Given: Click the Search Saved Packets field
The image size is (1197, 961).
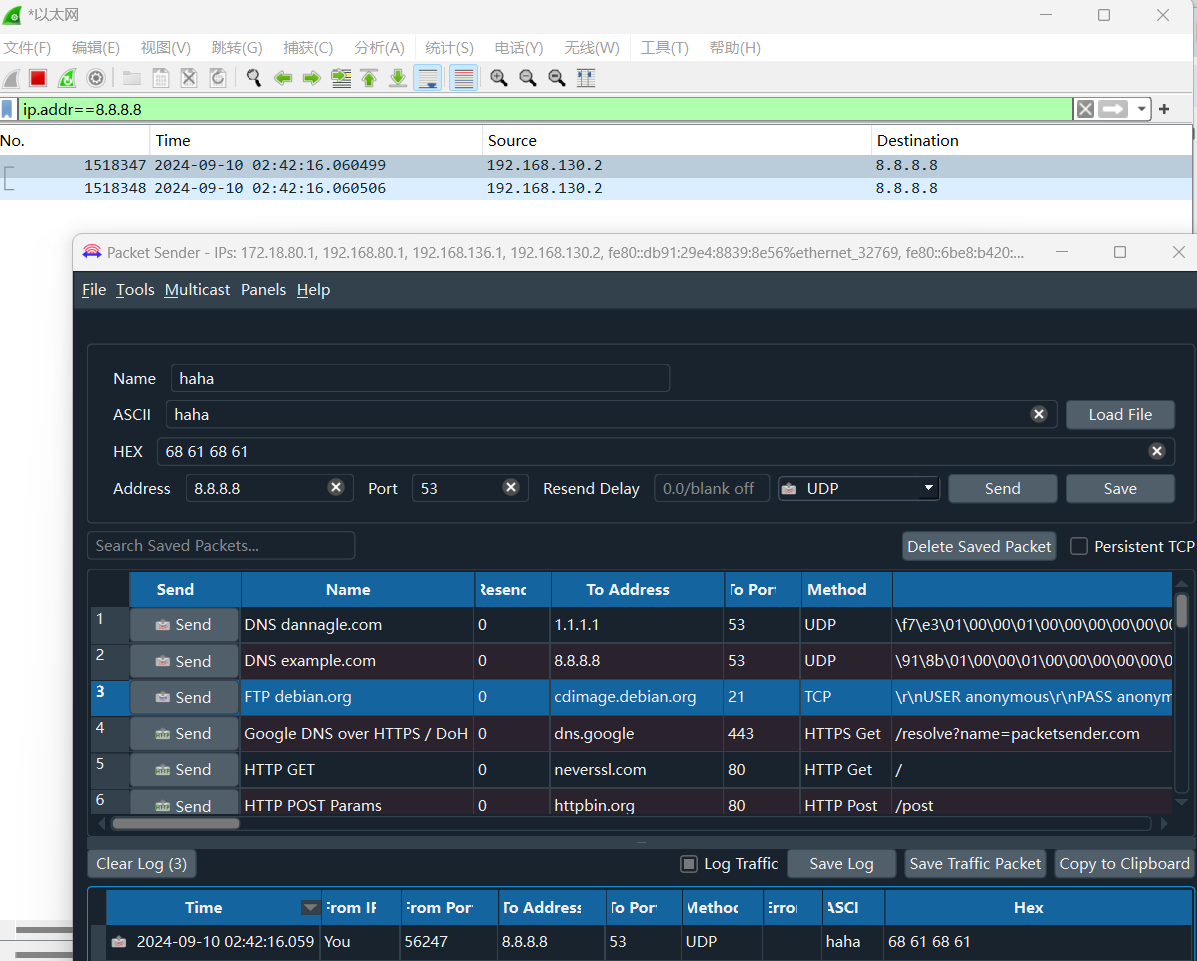Looking at the screenshot, I should (221, 546).
